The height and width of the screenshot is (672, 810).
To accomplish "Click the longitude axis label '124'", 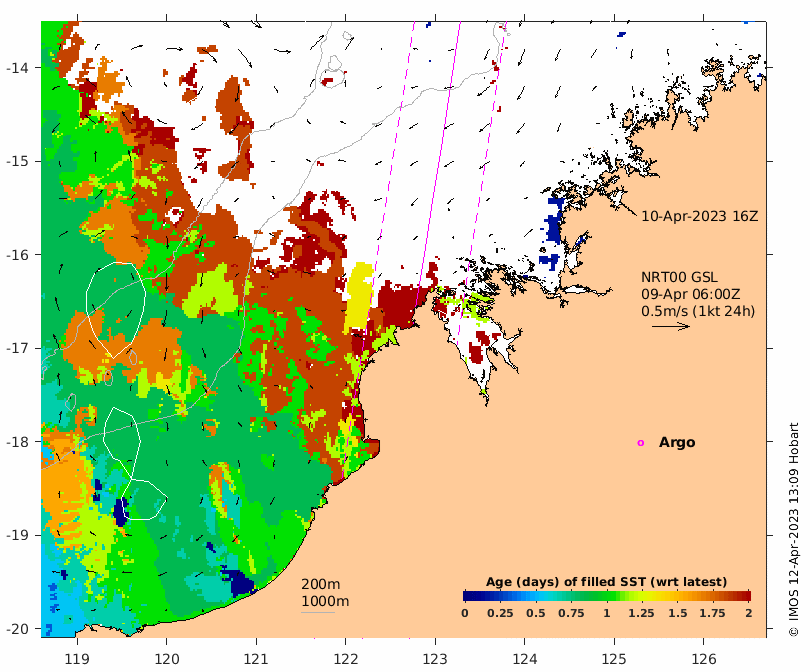I will pyautogui.click(x=525, y=659).
